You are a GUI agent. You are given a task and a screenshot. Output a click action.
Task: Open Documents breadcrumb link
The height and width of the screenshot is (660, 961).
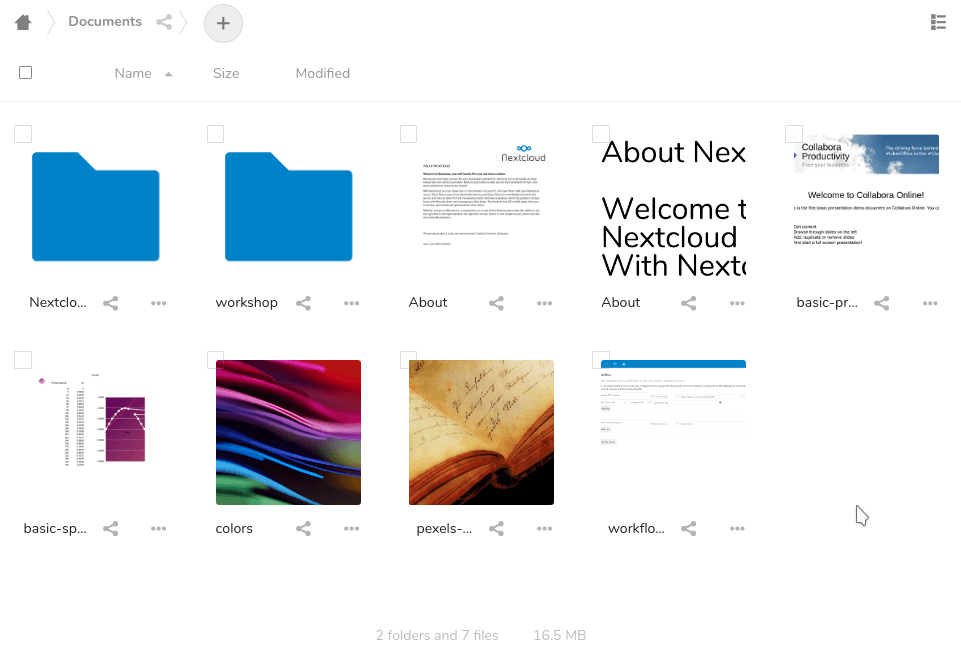coord(105,21)
